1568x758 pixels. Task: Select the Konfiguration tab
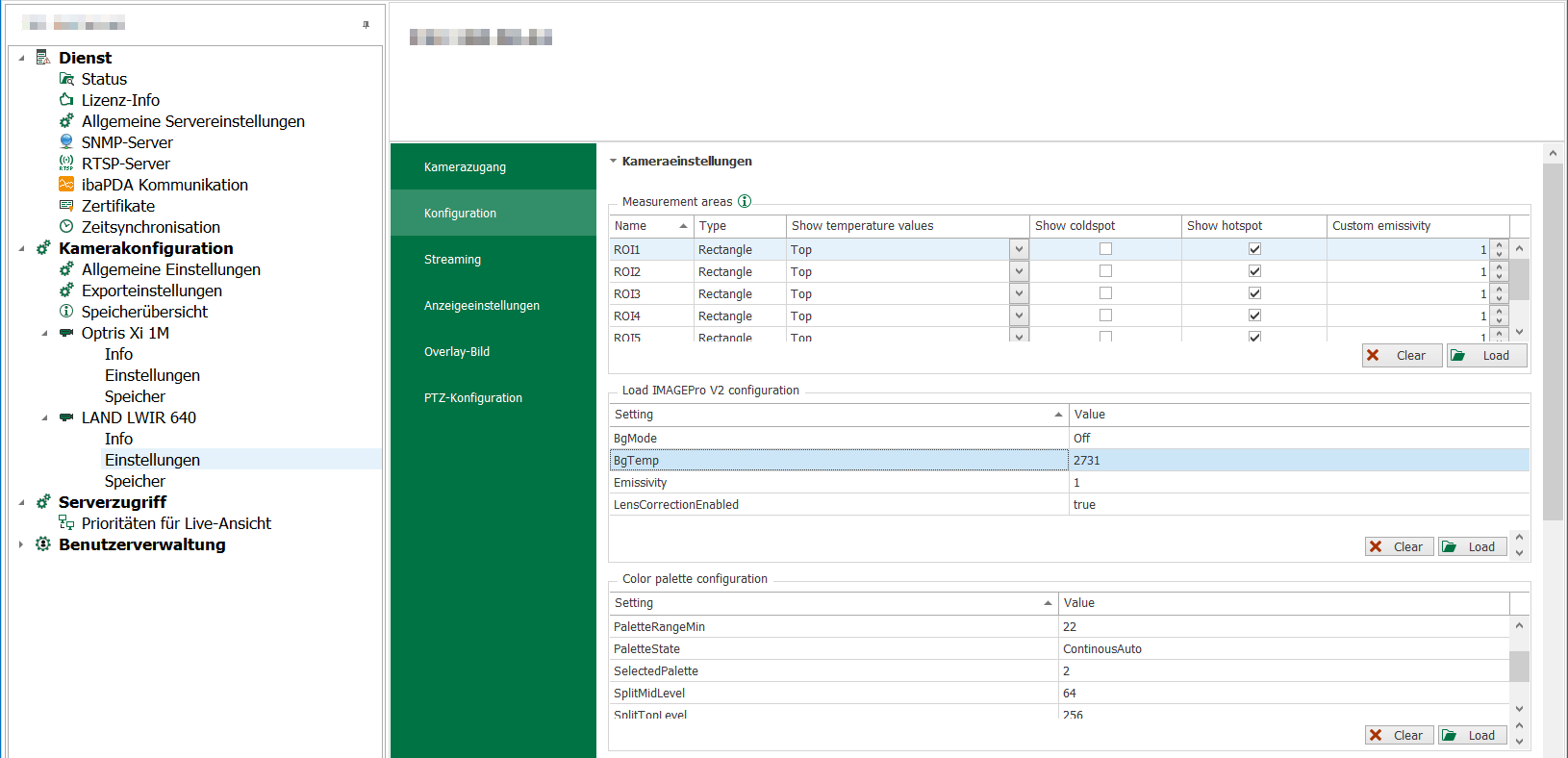click(x=493, y=213)
